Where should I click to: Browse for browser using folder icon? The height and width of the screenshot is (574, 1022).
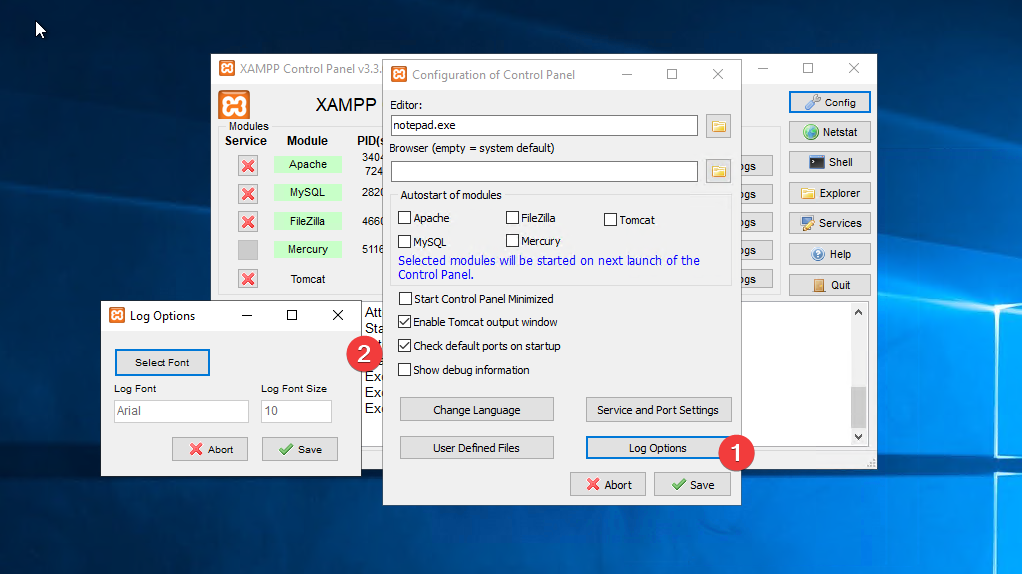[718, 171]
